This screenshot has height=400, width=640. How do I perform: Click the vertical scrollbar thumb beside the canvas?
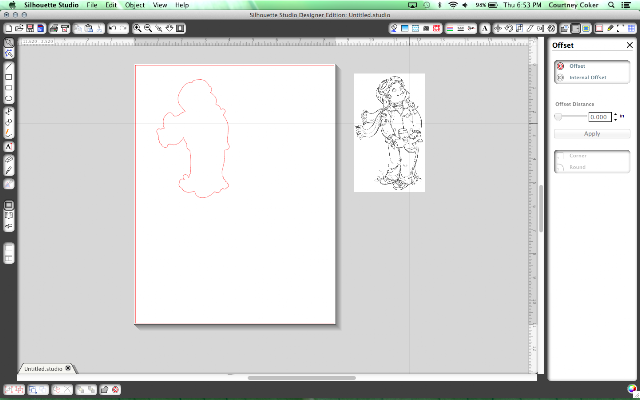tap(541, 208)
